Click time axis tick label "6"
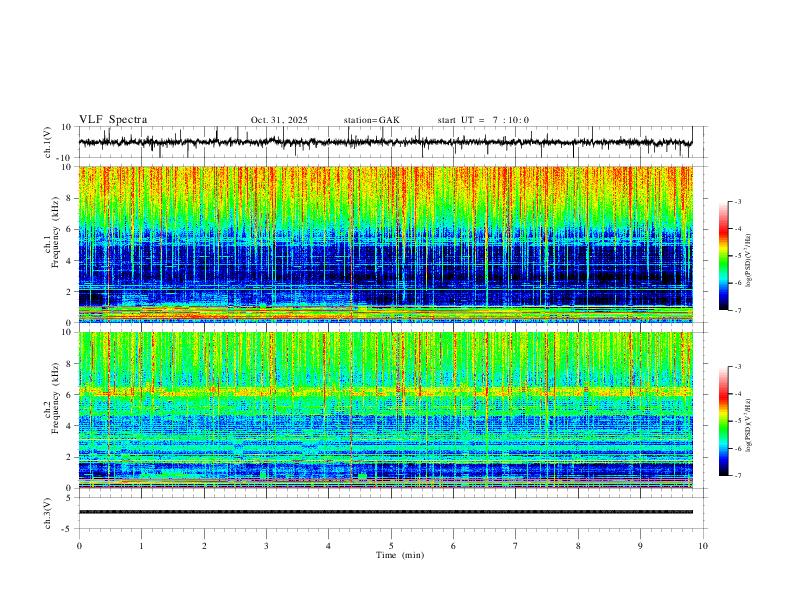 [x=454, y=546]
